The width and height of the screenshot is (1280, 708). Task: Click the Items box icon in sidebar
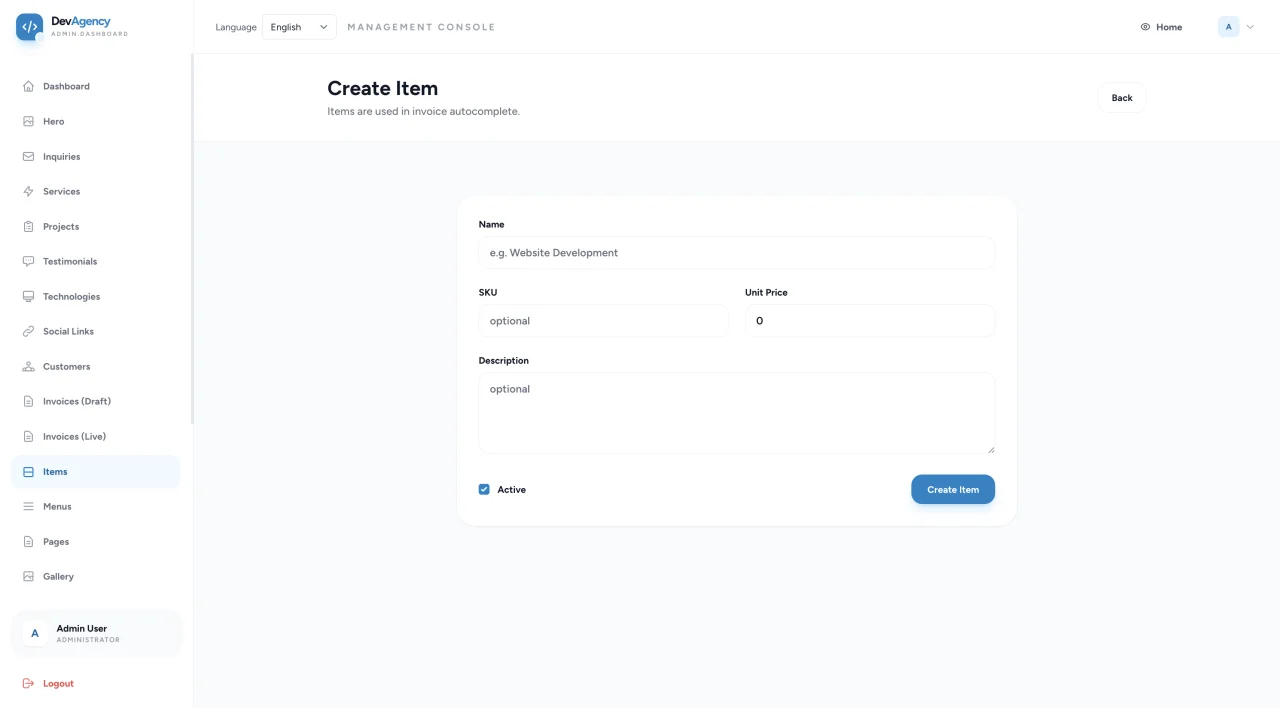click(28, 471)
